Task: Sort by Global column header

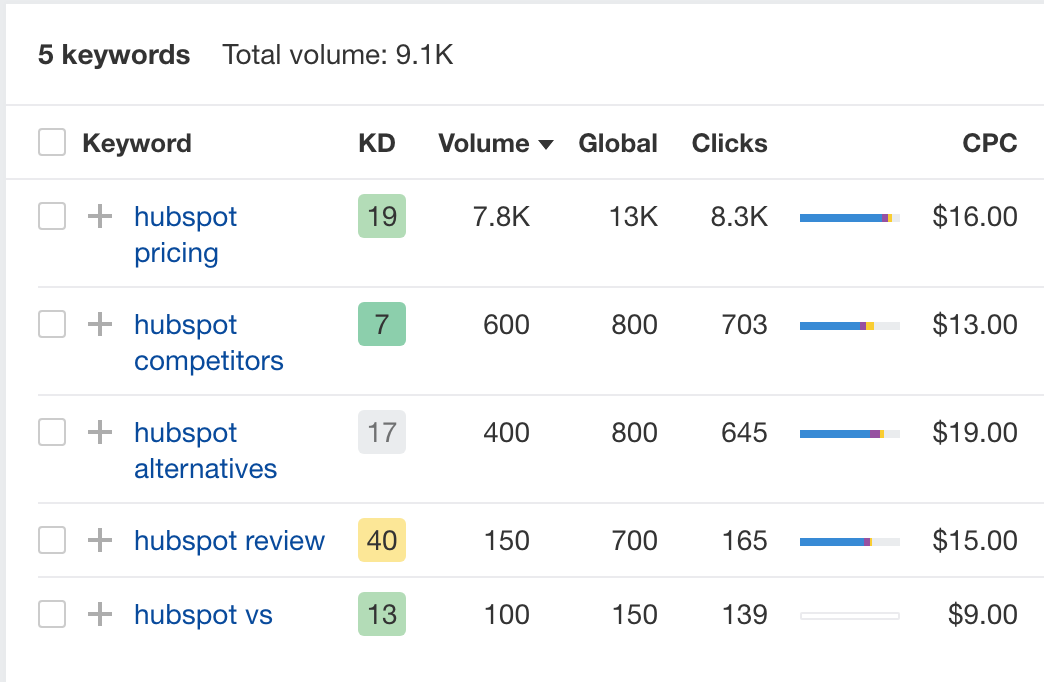Action: (618, 143)
